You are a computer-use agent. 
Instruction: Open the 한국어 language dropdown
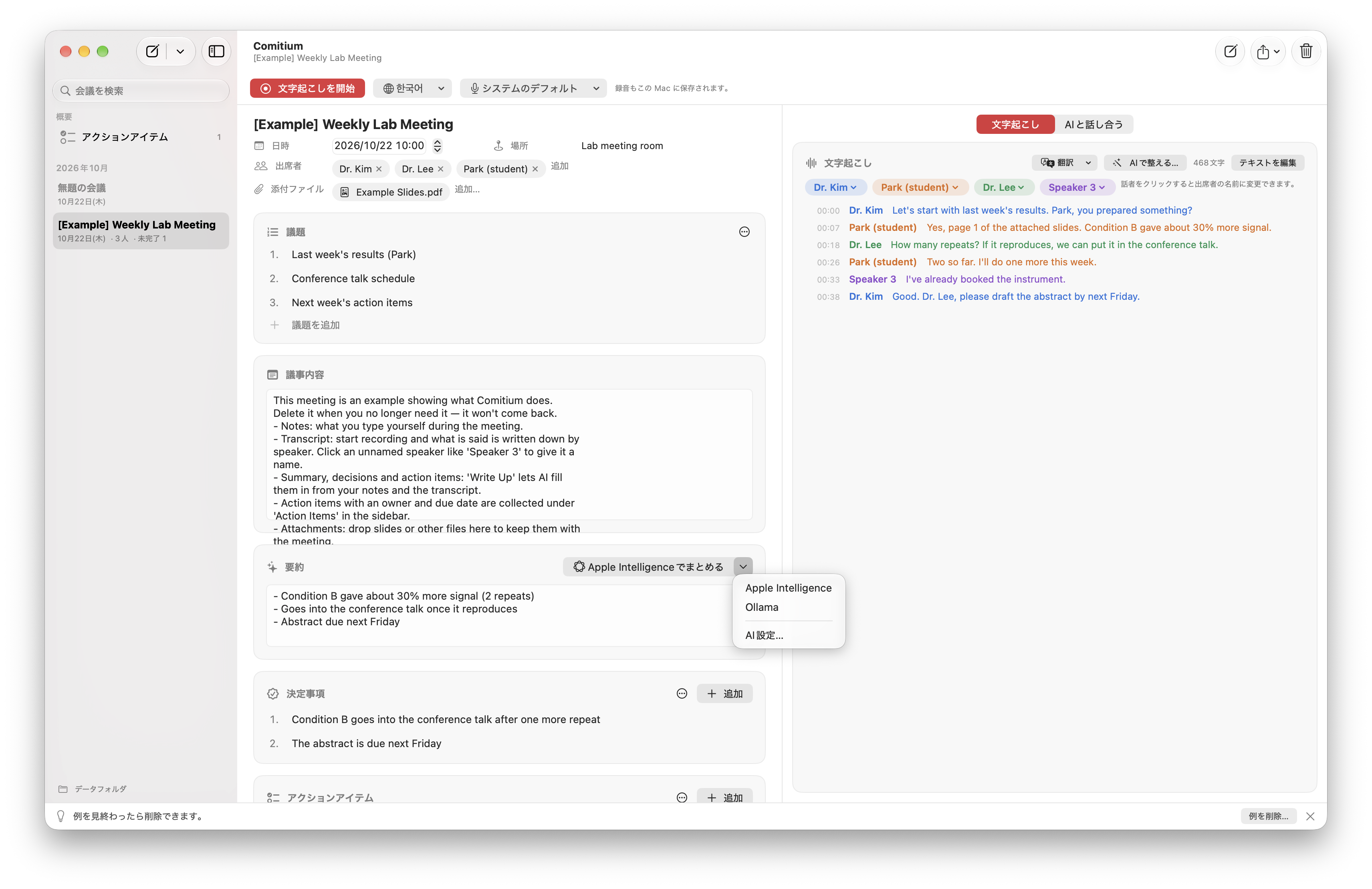click(413, 88)
